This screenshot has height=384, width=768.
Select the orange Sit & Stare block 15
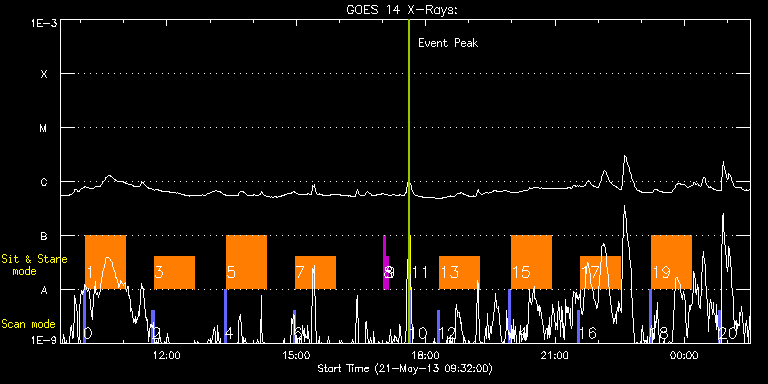point(531,262)
